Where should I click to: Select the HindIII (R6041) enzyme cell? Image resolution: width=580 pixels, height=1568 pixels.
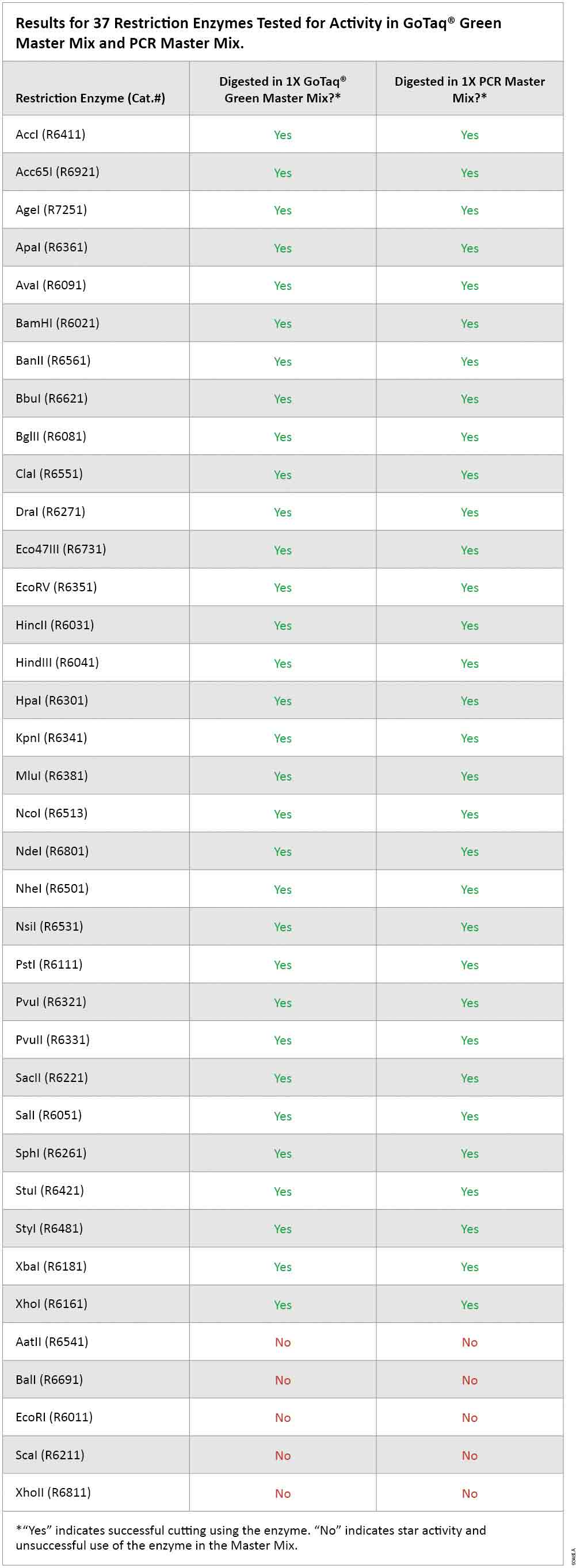pos(57,663)
